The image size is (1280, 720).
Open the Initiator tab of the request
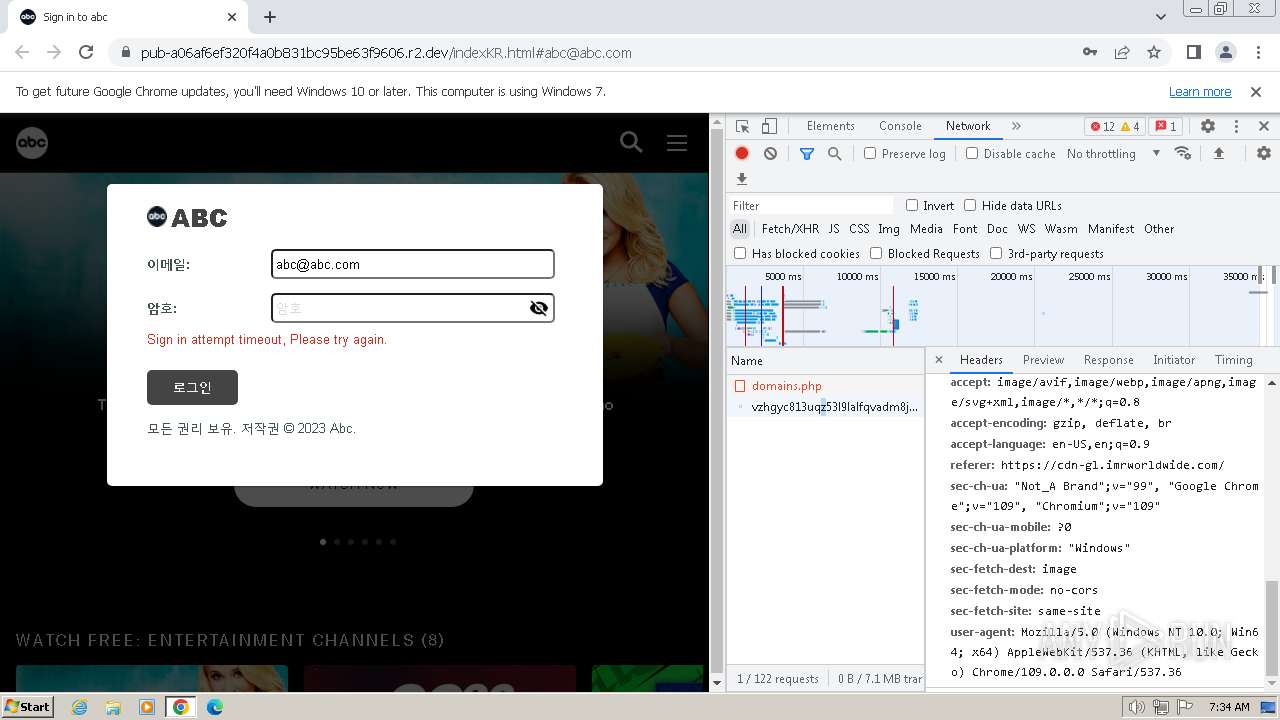[x=1174, y=360]
